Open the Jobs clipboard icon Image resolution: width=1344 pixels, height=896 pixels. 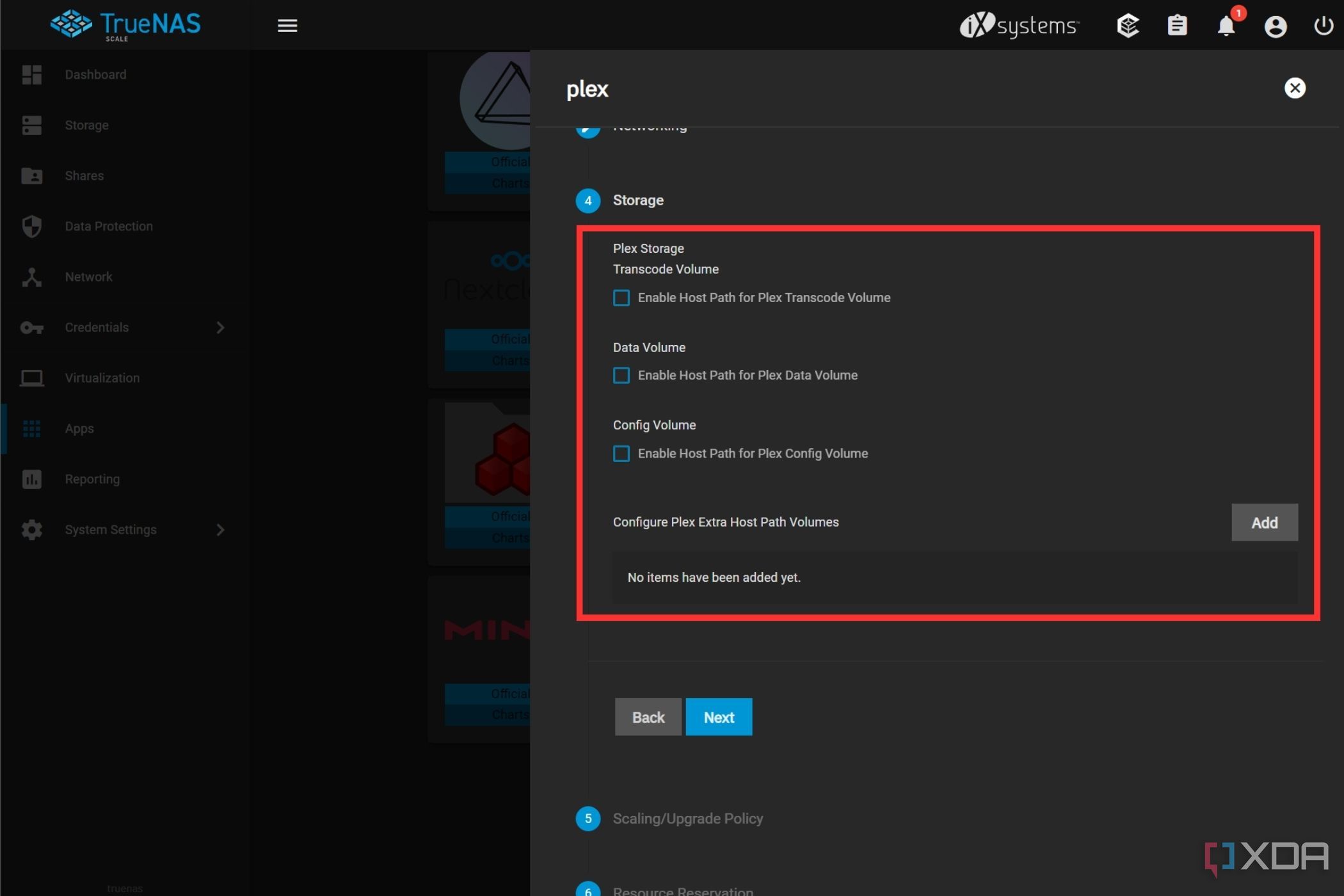tap(1177, 26)
